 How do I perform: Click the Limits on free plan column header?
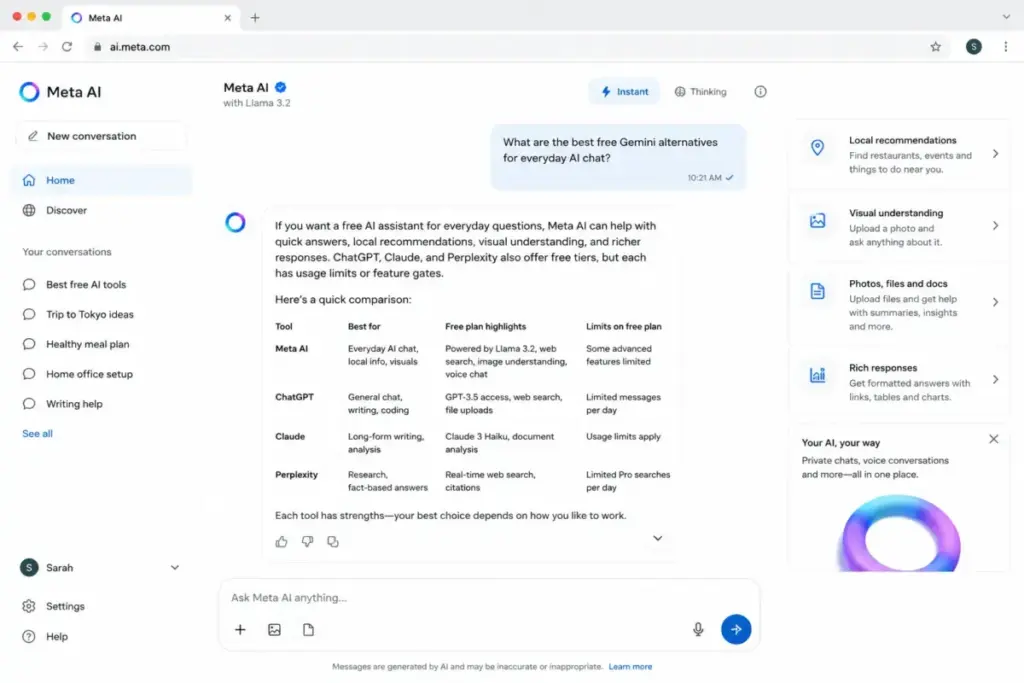(624, 326)
